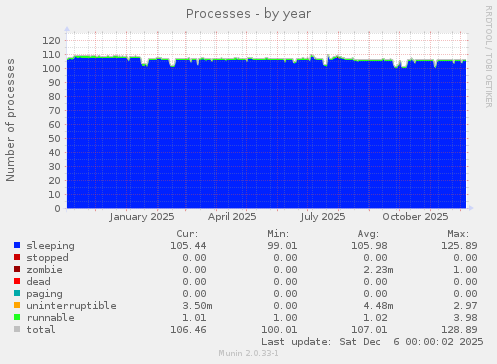
Task: Click runnable average value 1.02
Action: [375, 318]
